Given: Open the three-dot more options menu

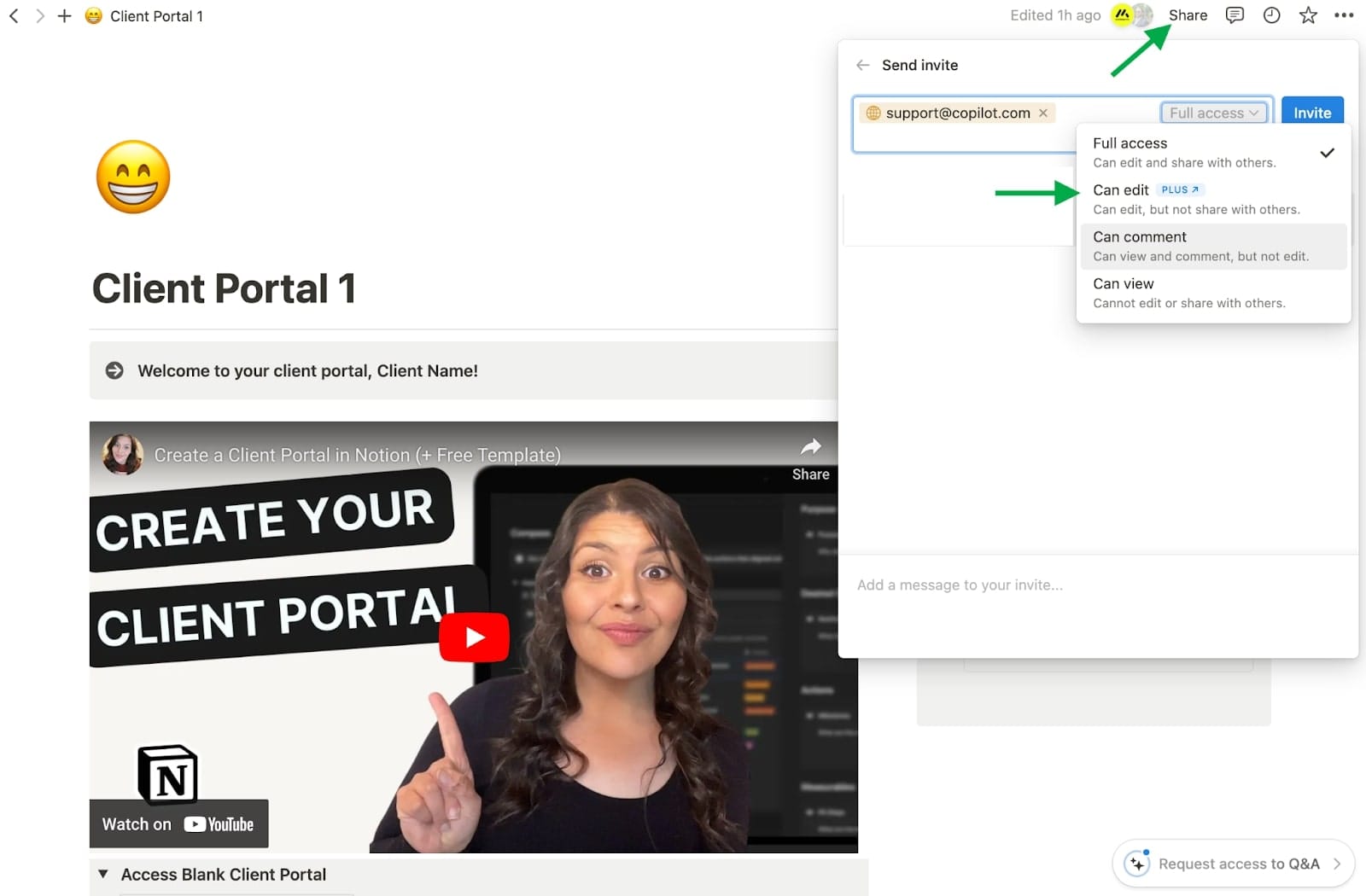Looking at the screenshot, I should click(1344, 15).
